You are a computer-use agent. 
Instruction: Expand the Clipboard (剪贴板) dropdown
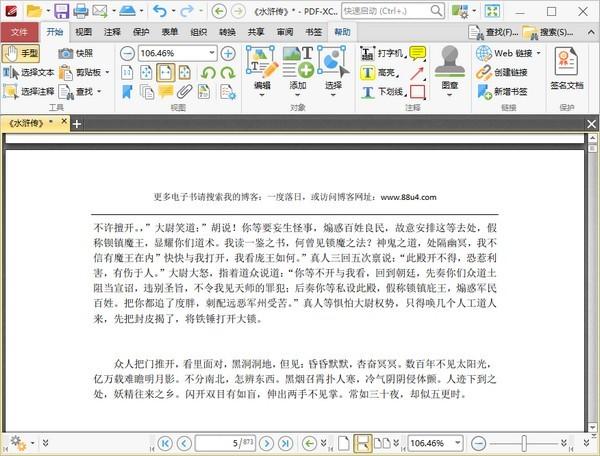pyautogui.click(x=108, y=72)
